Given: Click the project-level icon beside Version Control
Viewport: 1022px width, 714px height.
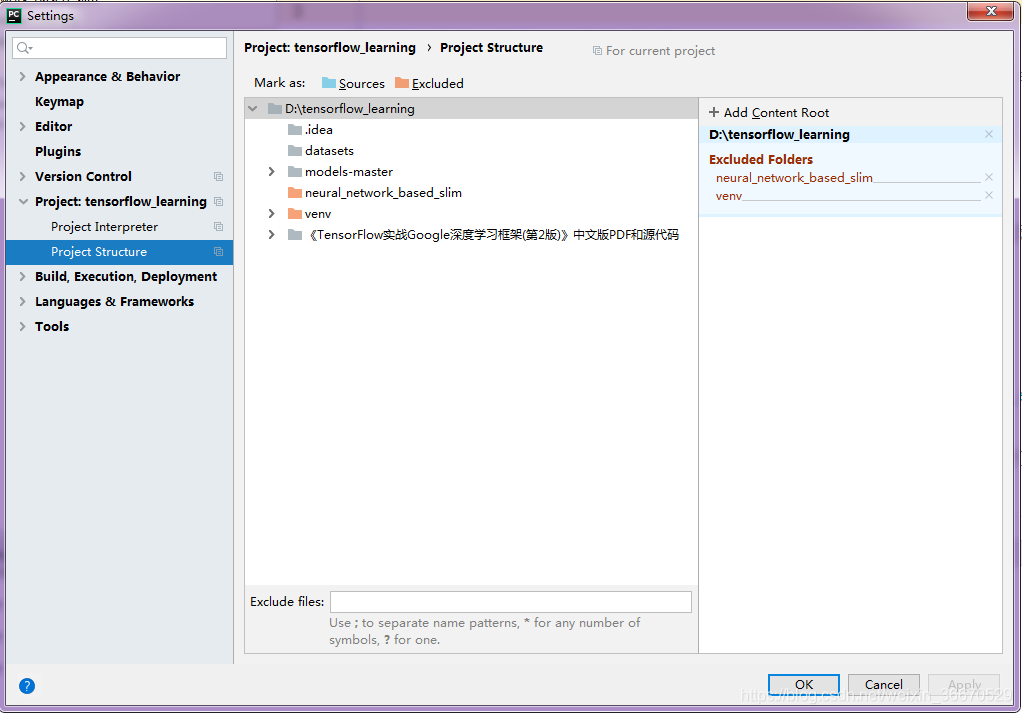Looking at the screenshot, I should click(x=218, y=177).
